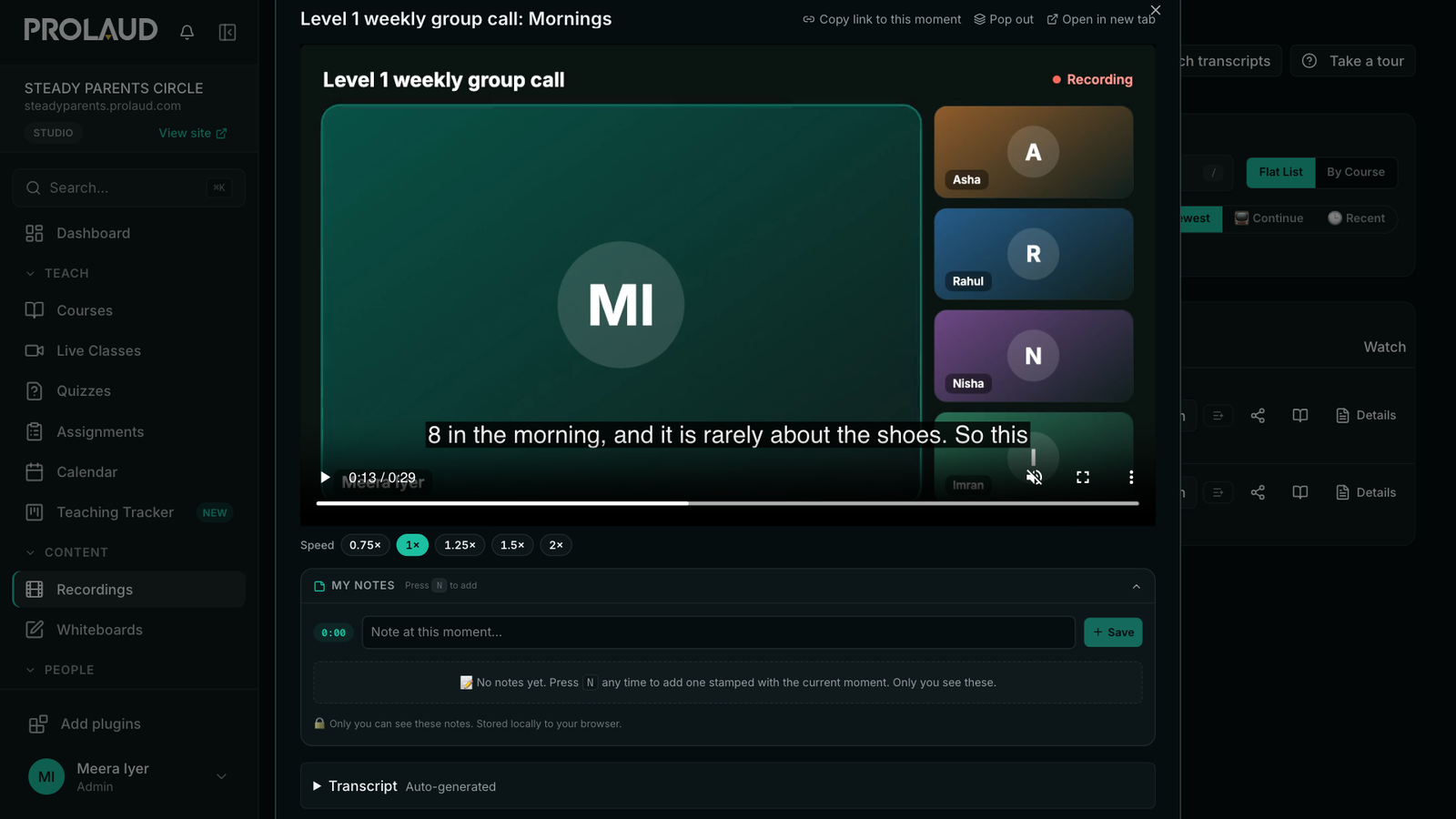Set playback speed to 1.25×
The height and width of the screenshot is (819, 1456).
pos(460,545)
